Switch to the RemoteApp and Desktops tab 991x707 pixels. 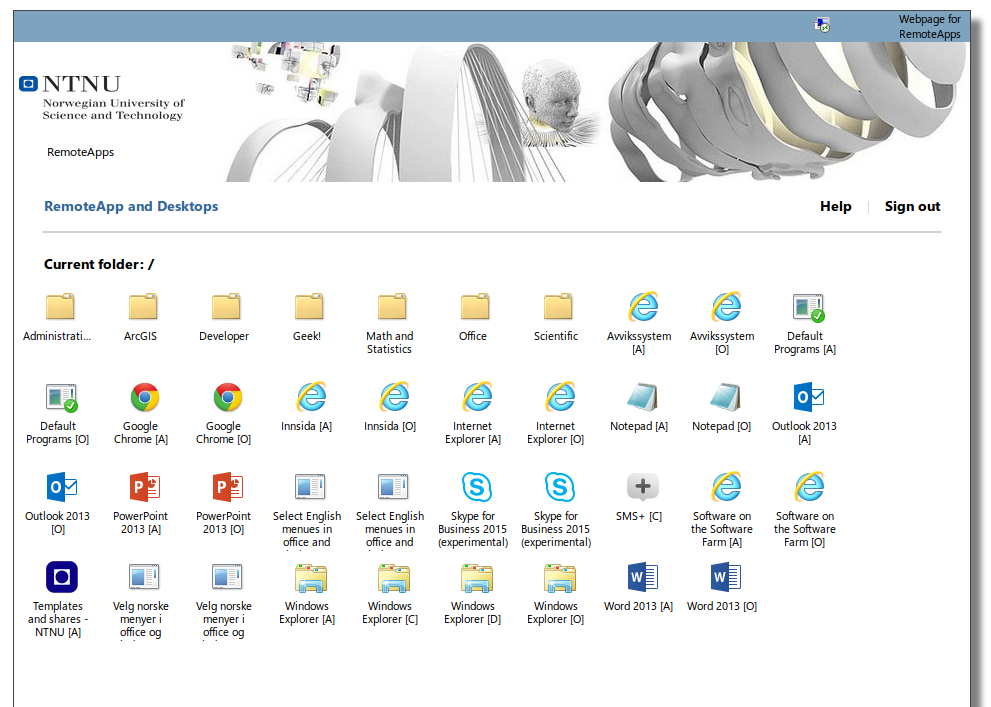point(131,207)
